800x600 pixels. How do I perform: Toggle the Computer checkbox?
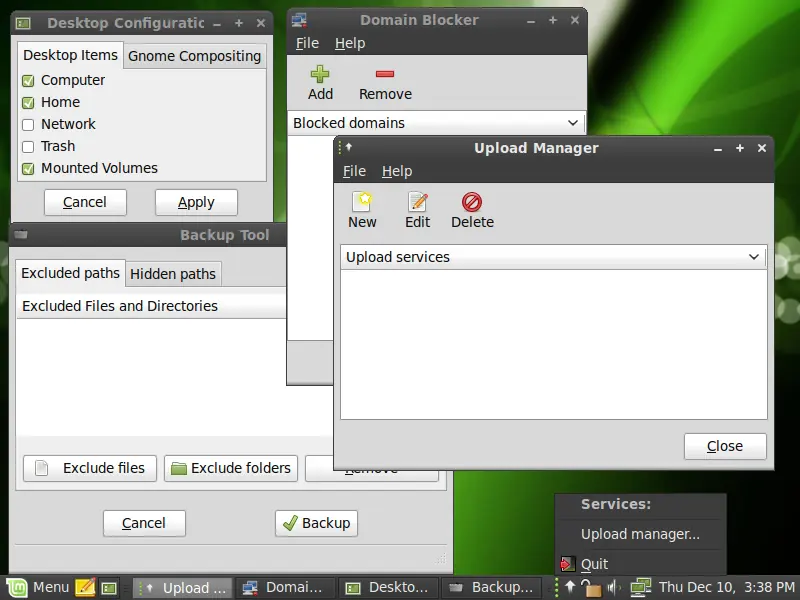pos(28,81)
